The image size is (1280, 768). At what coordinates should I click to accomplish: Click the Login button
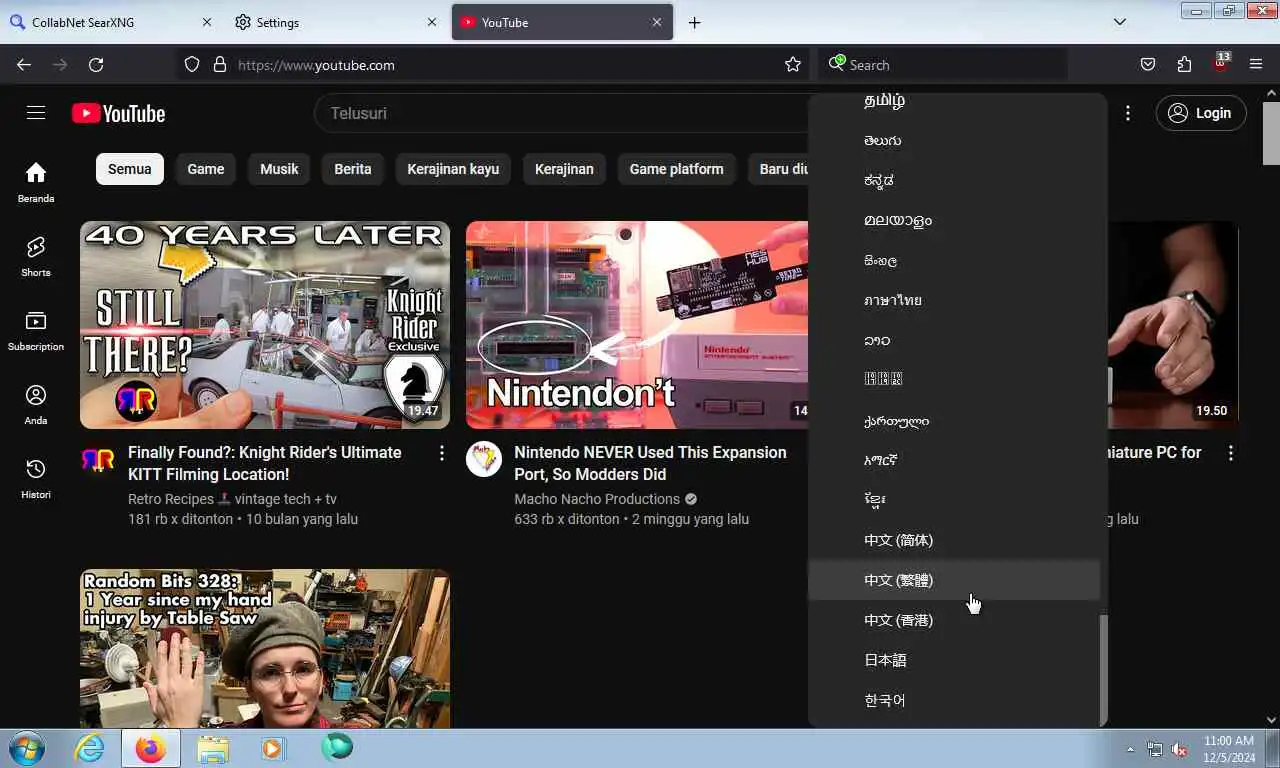pyautogui.click(x=1200, y=113)
